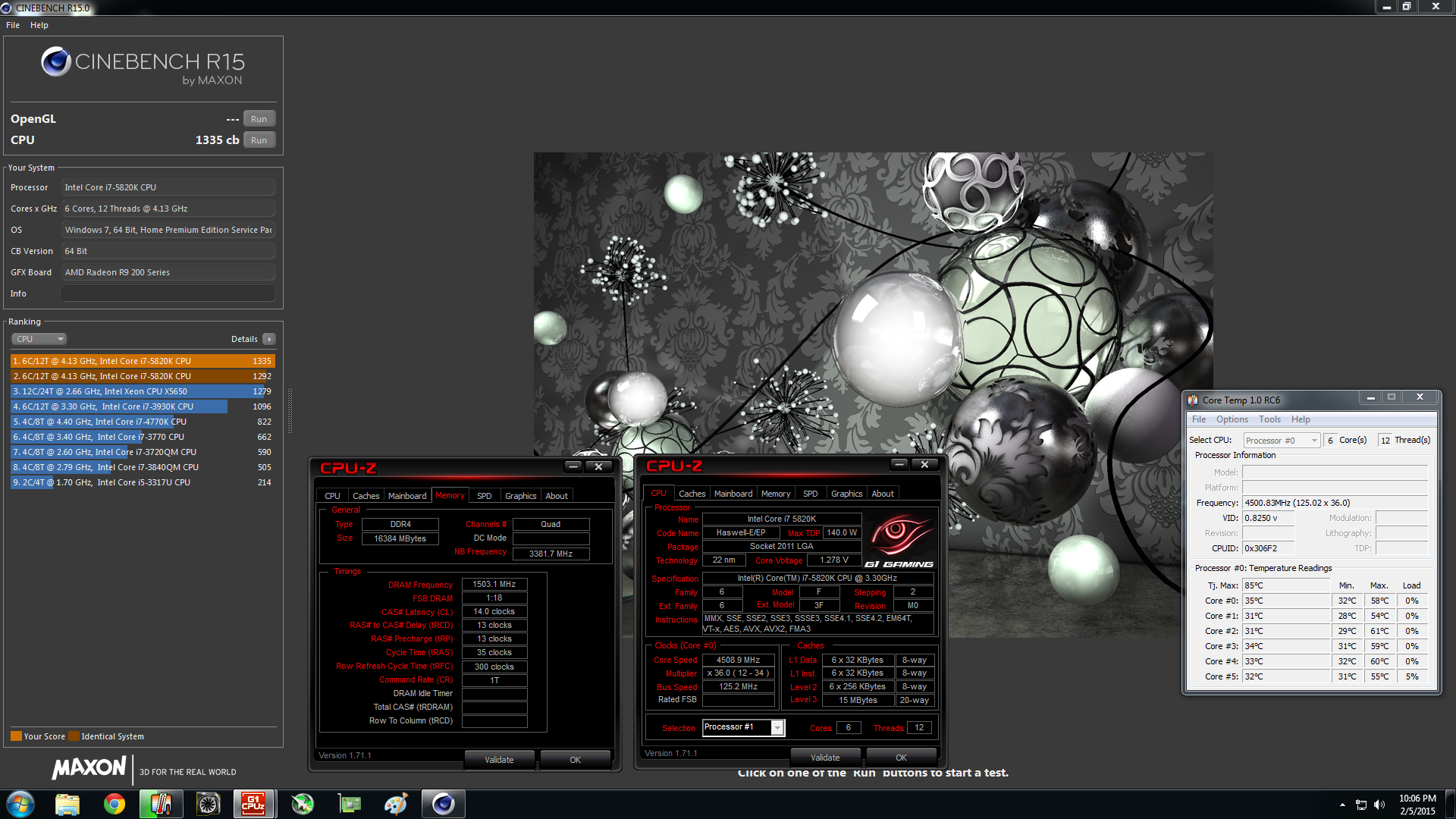This screenshot has width=1456, height=819.
Task: Click Cinebench logo in title bar
Action: [x=7, y=8]
